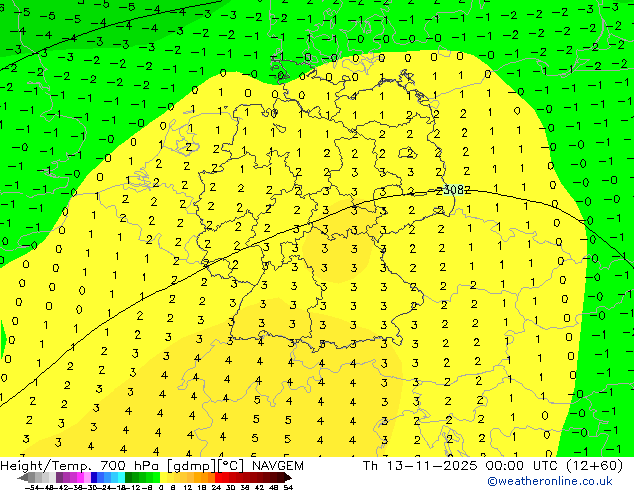Pick the bright magenta legend swatch
Viewport: 634px width, 490px height.
point(80,478)
